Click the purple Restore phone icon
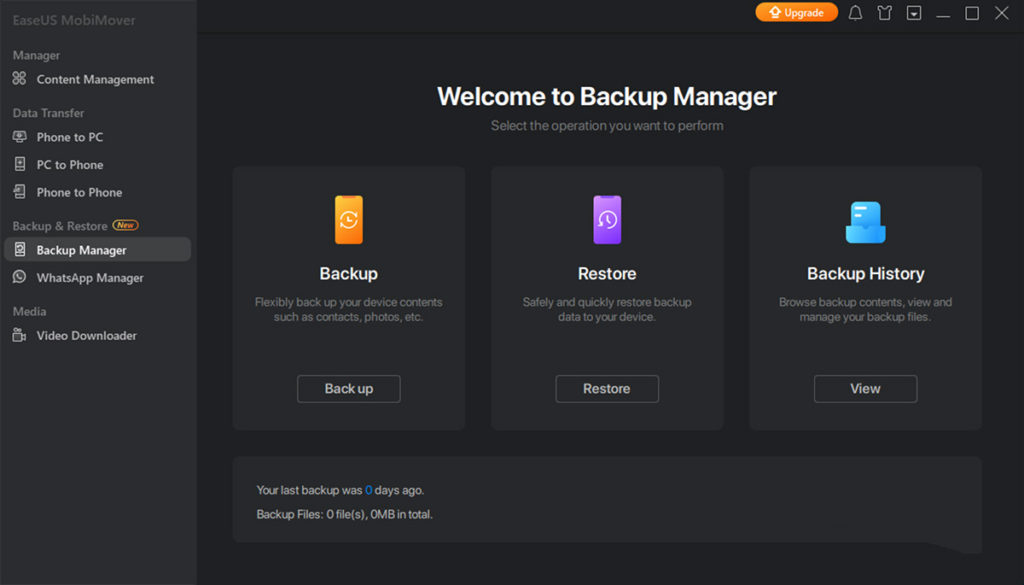The width and height of the screenshot is (1024, 585). [607, 220]
